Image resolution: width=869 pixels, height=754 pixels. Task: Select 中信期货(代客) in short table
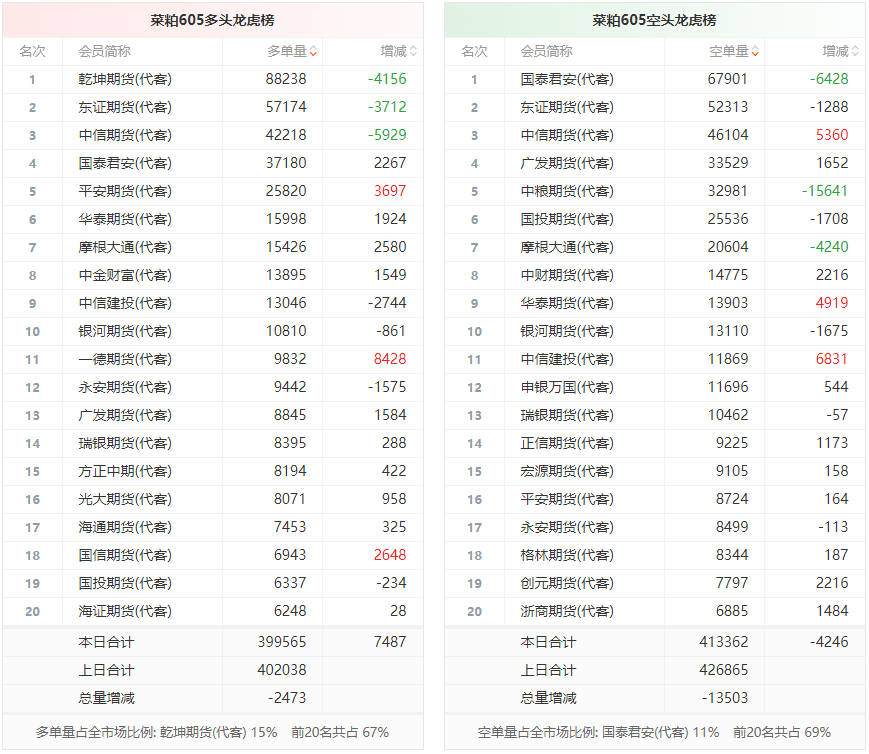567,135
